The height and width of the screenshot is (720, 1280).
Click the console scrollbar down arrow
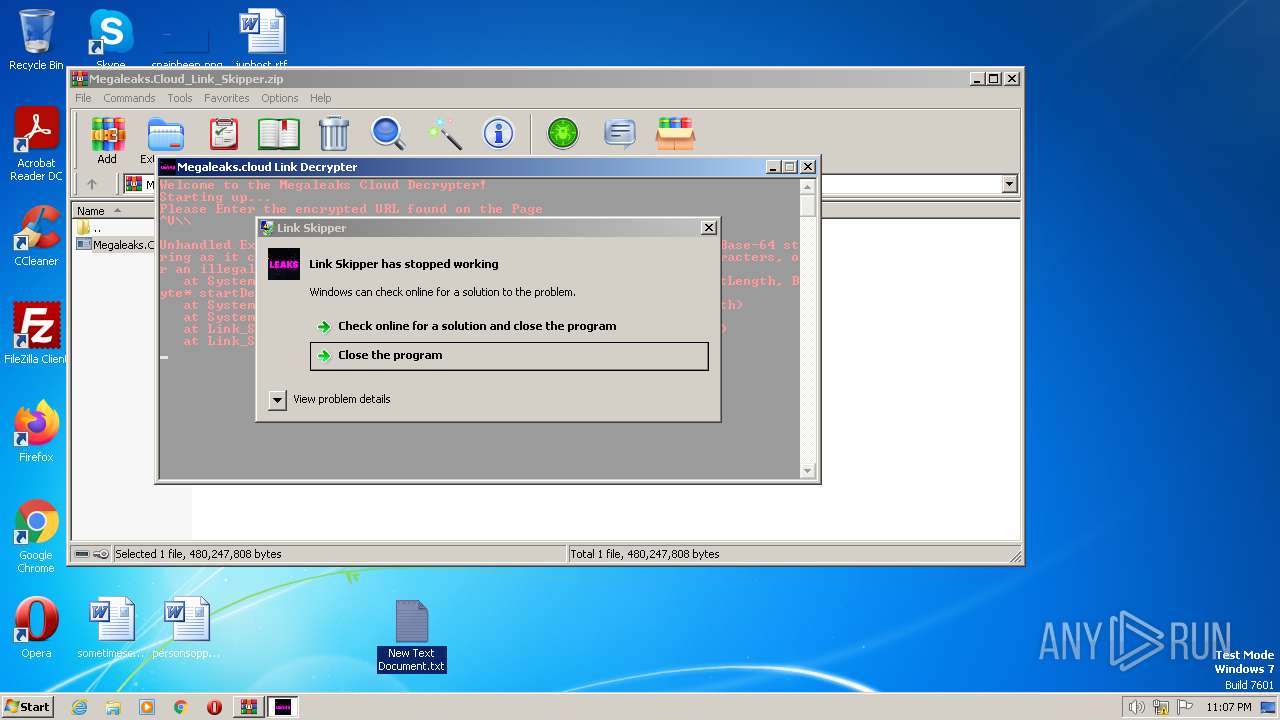808,471
